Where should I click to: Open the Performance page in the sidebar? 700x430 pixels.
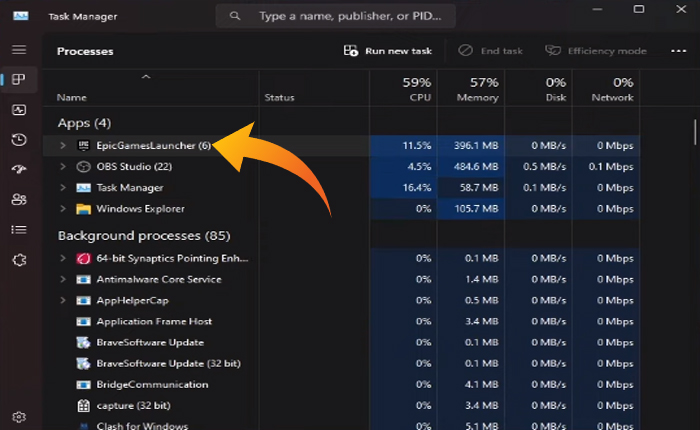[19, 110]
